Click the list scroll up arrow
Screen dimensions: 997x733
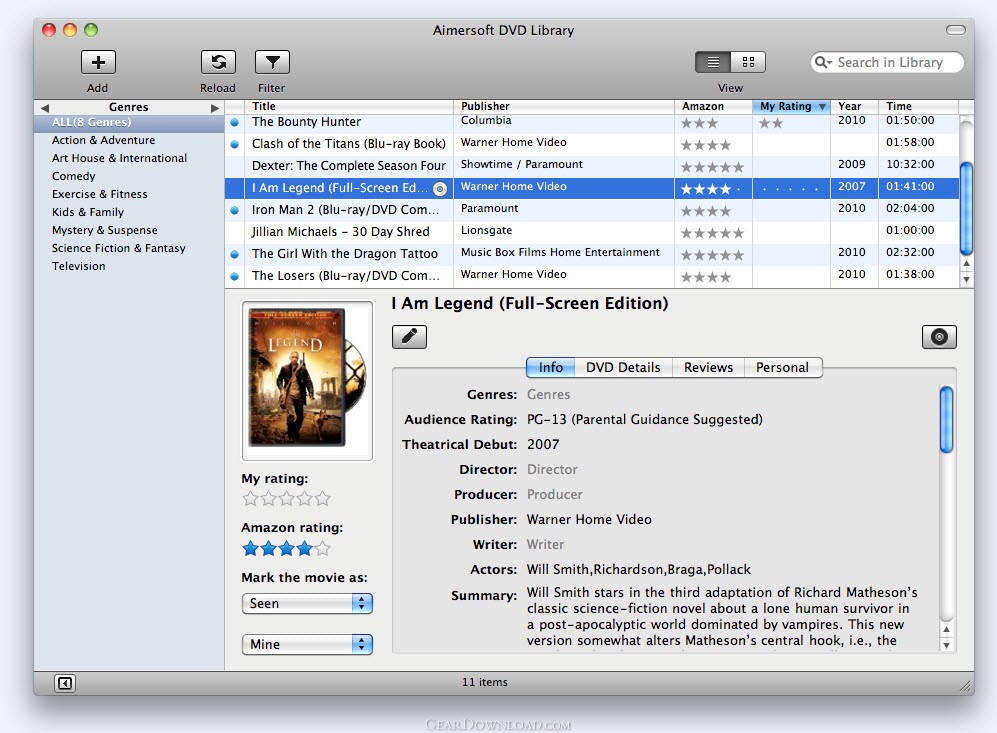966,263
